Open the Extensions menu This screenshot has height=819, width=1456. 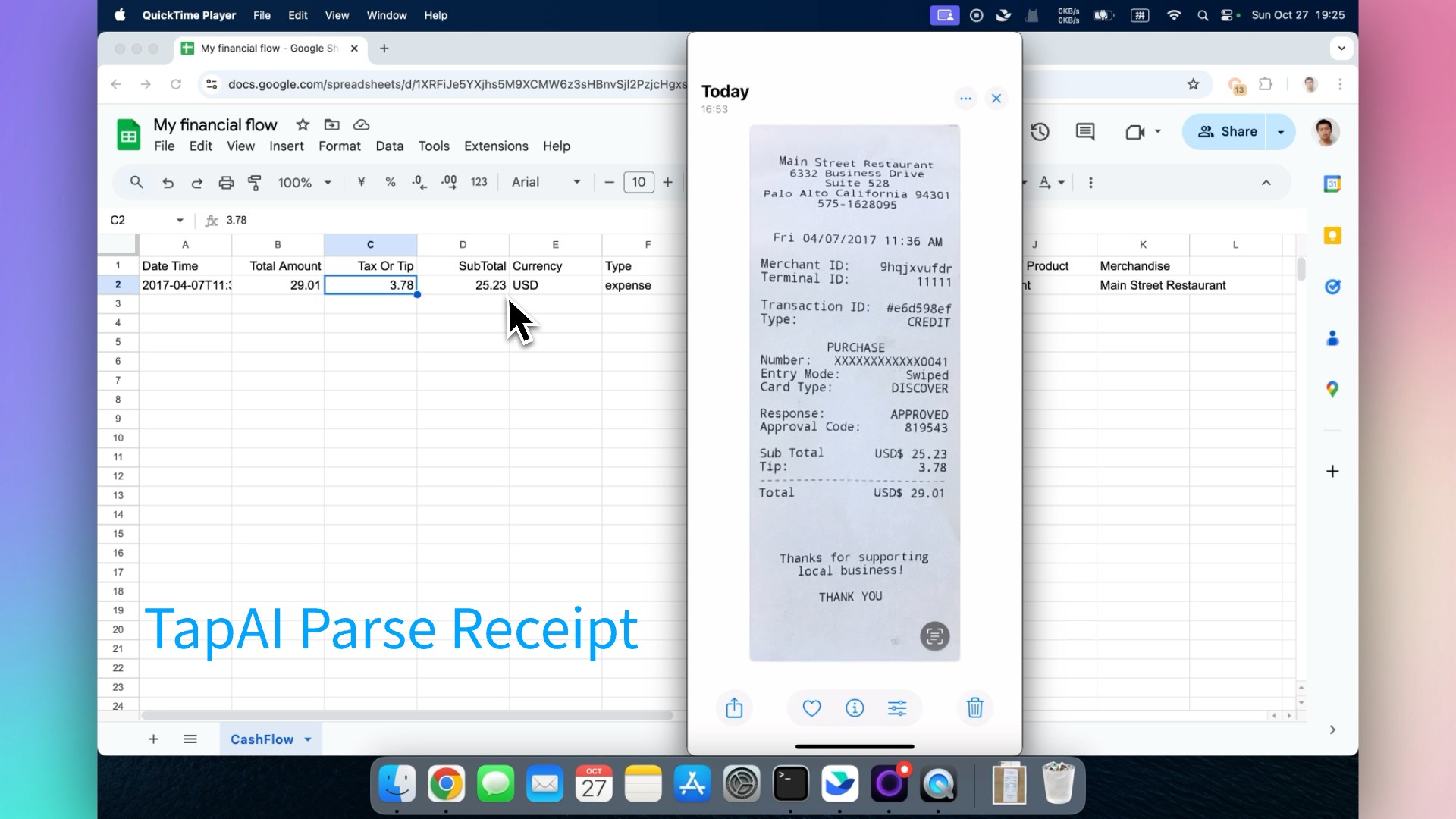coord(496,146)
